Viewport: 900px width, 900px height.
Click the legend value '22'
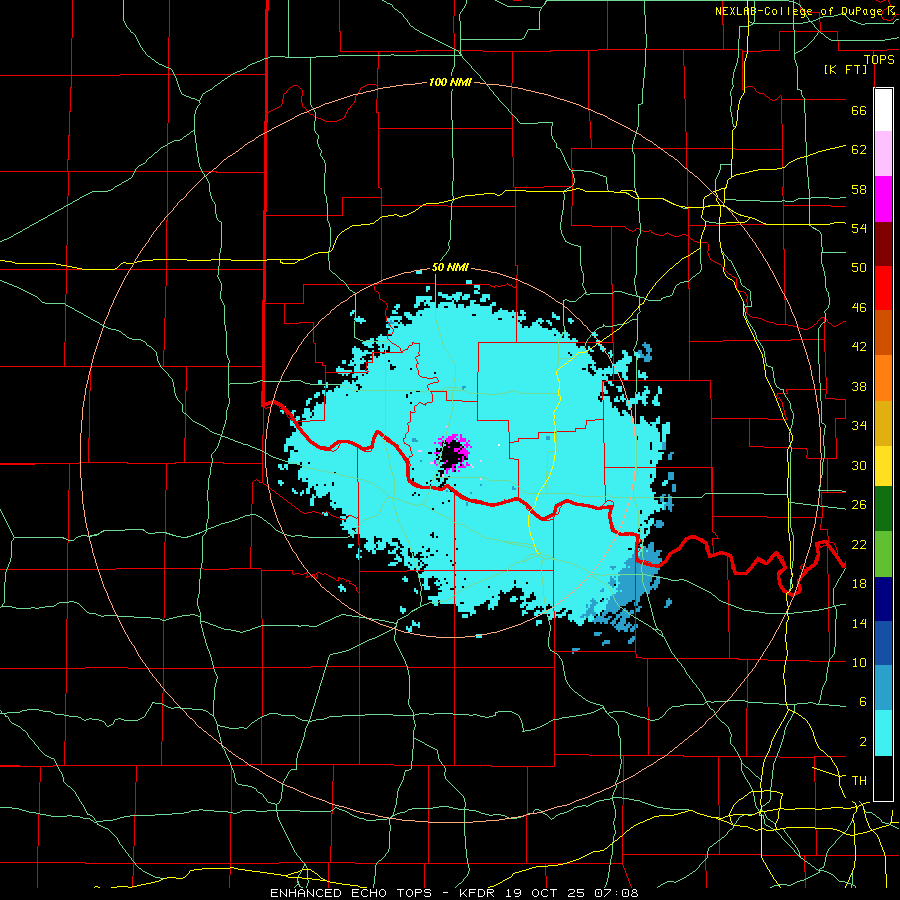[x=859, y=544]
